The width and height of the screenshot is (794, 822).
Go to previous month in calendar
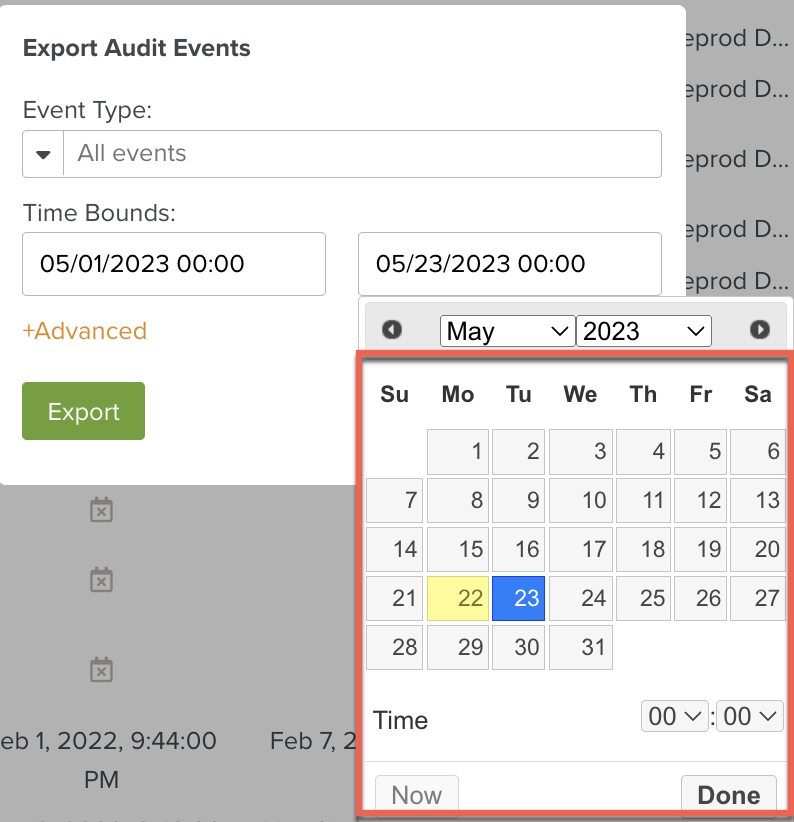pyautogui.click(x=392, y=330)
